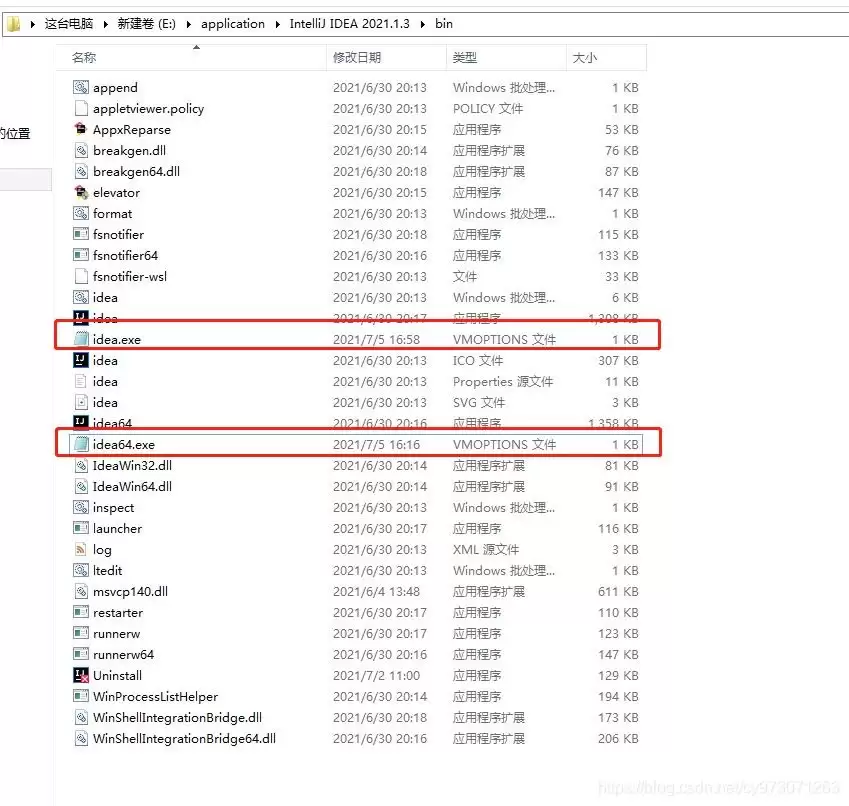Image resolution: width=849 pixels, height=806 pixels.
Task: Click the WinProcessListHelper application icon
Action: [81, 696]
